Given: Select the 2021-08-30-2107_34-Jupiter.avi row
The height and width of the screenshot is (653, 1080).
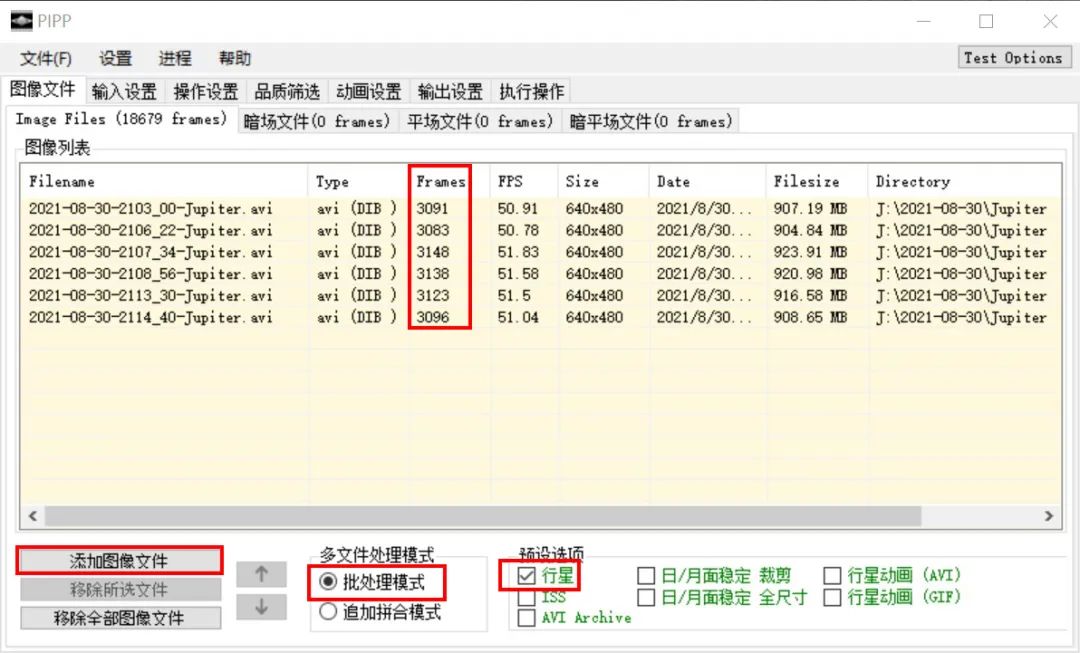Looking at the screenshot, I should (150, 252).
